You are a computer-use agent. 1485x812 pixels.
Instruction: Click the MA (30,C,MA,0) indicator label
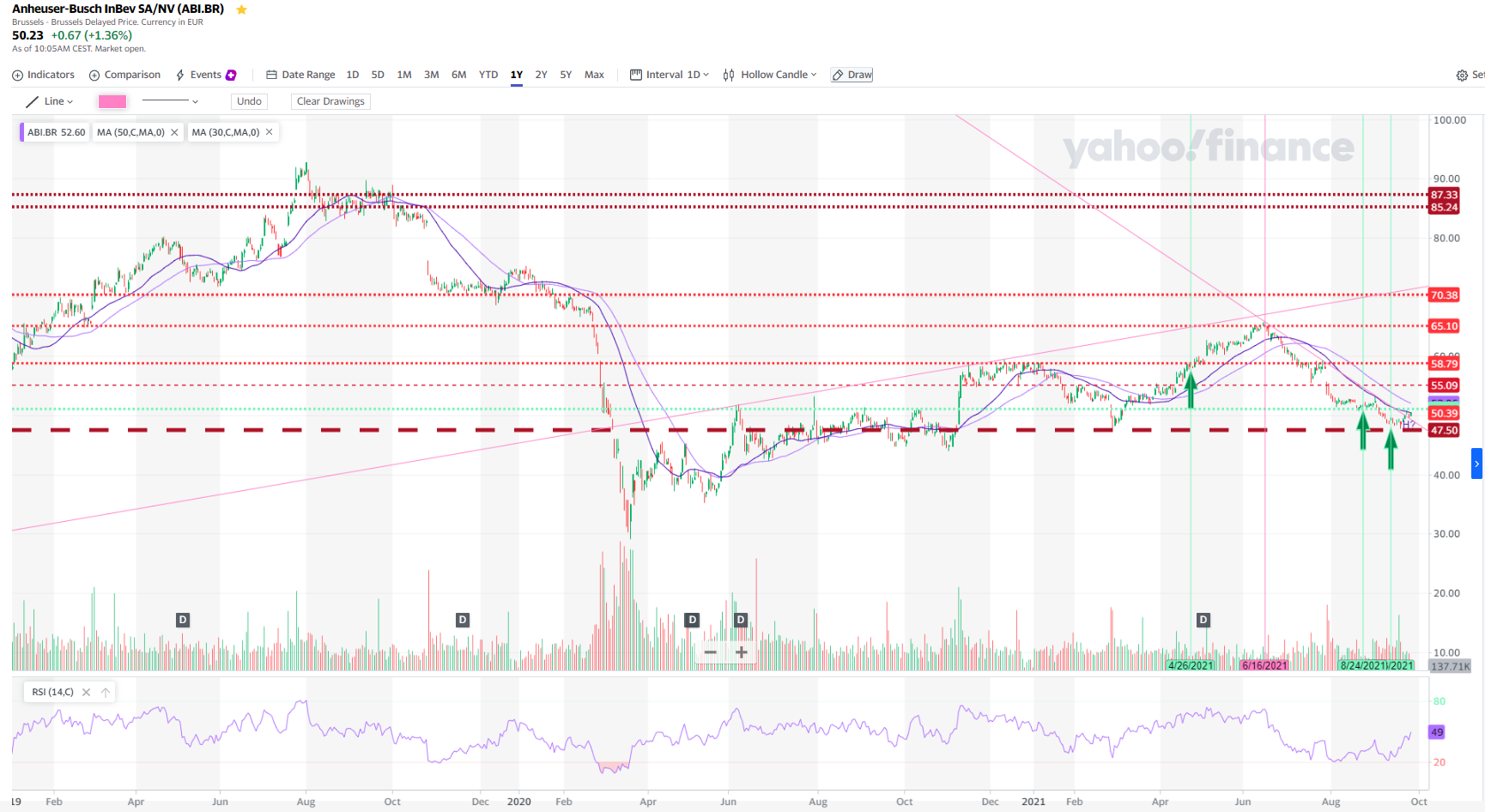pos(226,132)
